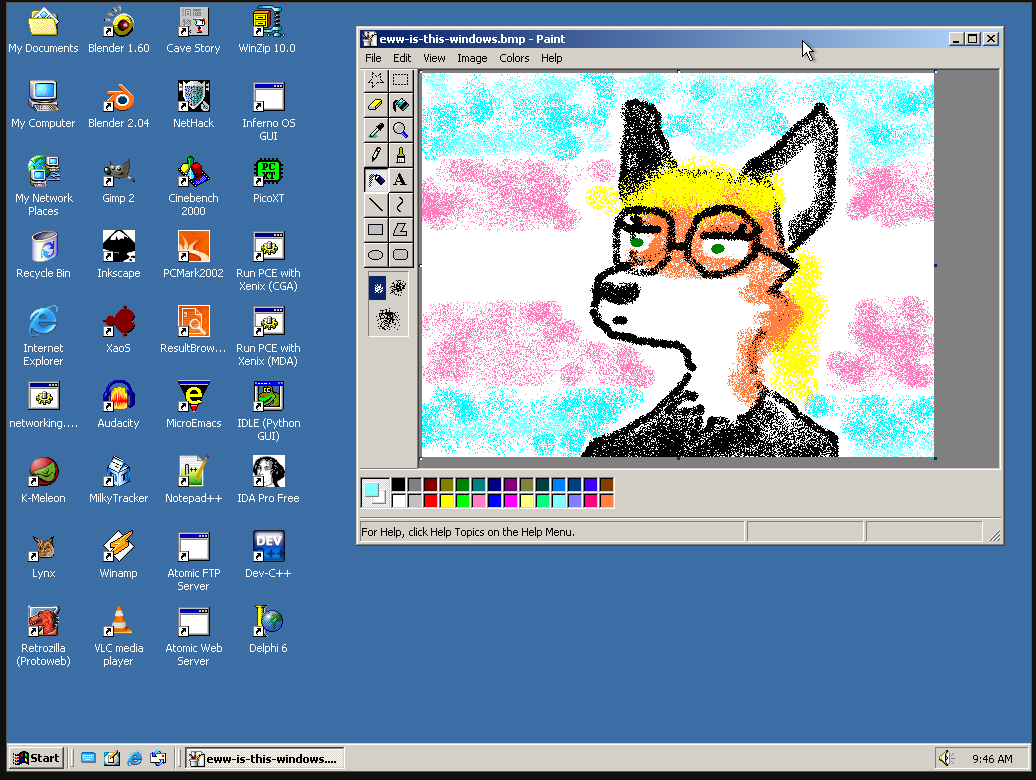Screen dimensions: 1036x780
Task: Select the NetHack desktop icon
Action: [194, 106]
